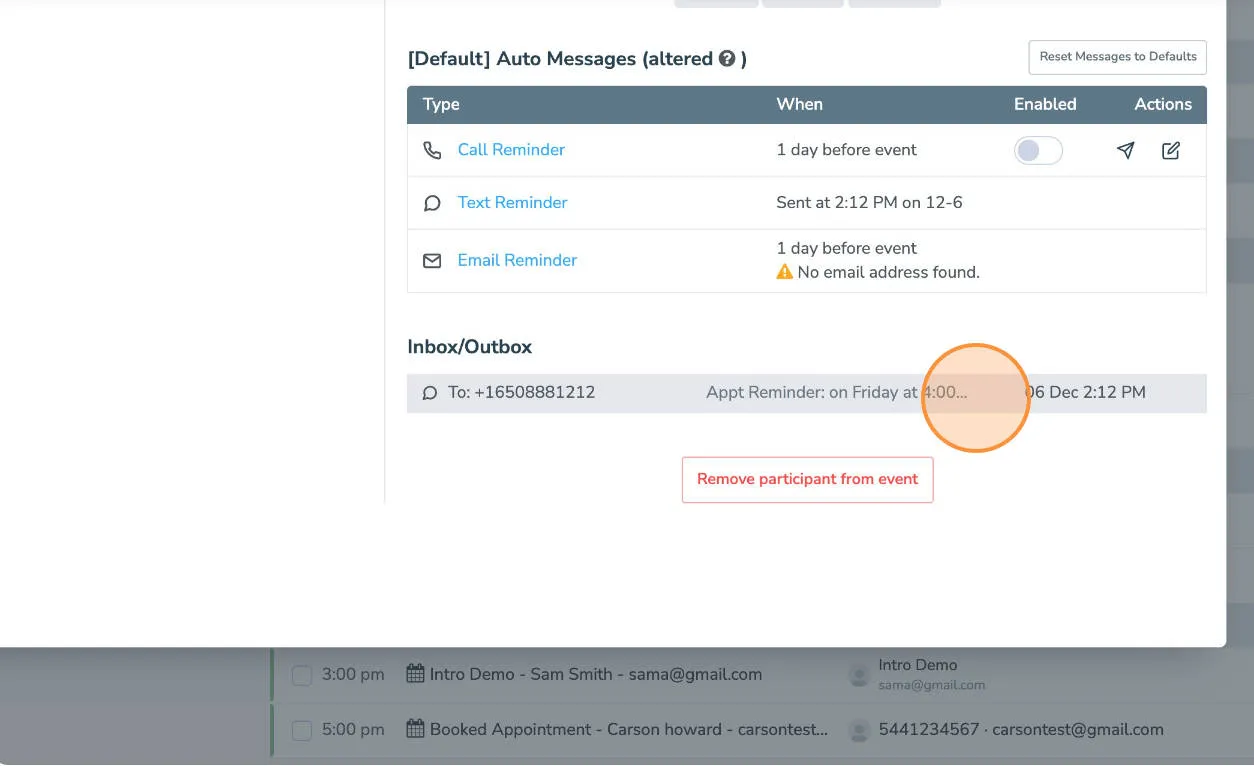
Task: Click the Call Reminder phone icon
Action: pos(431,149)
